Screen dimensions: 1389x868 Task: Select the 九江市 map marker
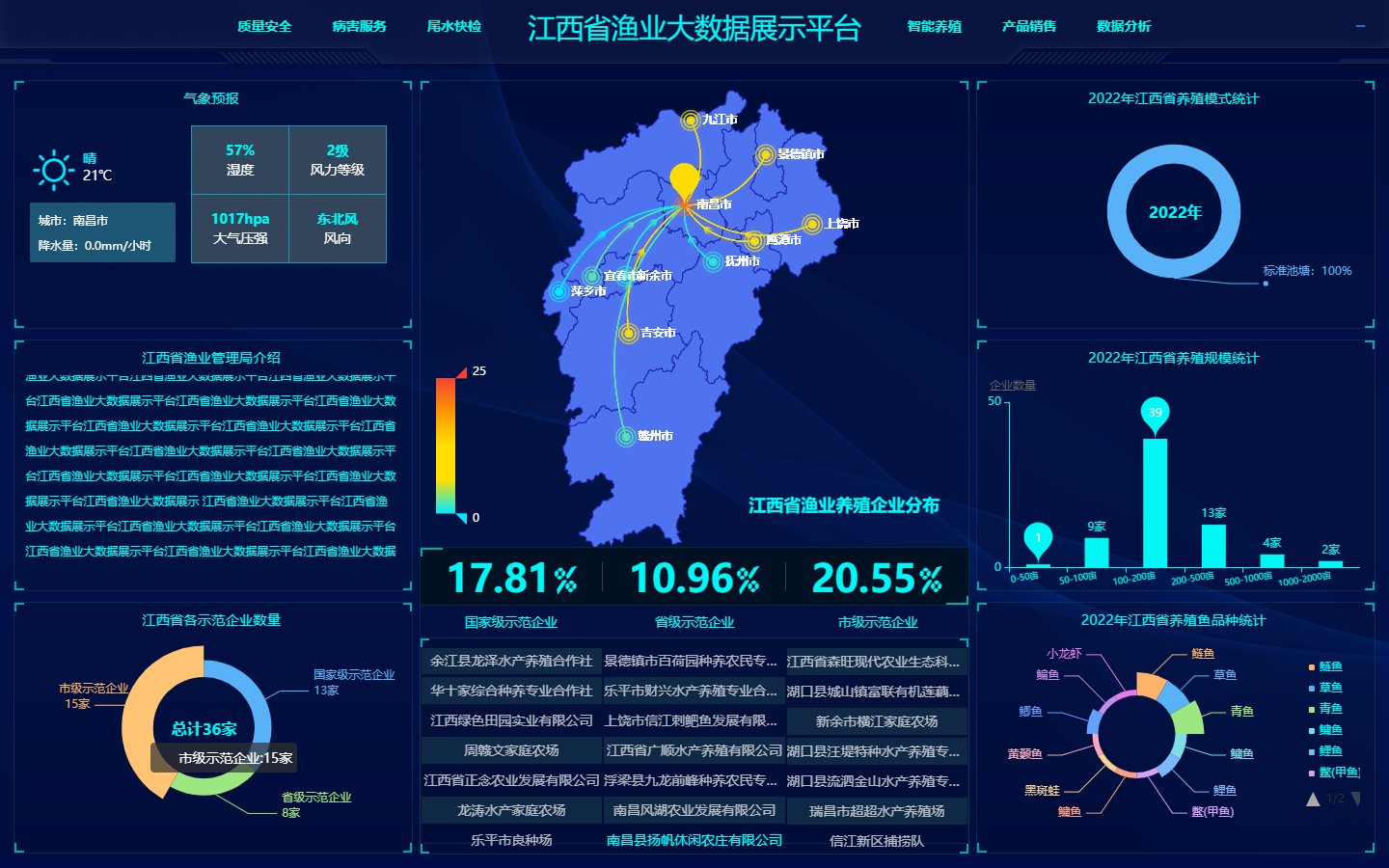tap(689, 119)
